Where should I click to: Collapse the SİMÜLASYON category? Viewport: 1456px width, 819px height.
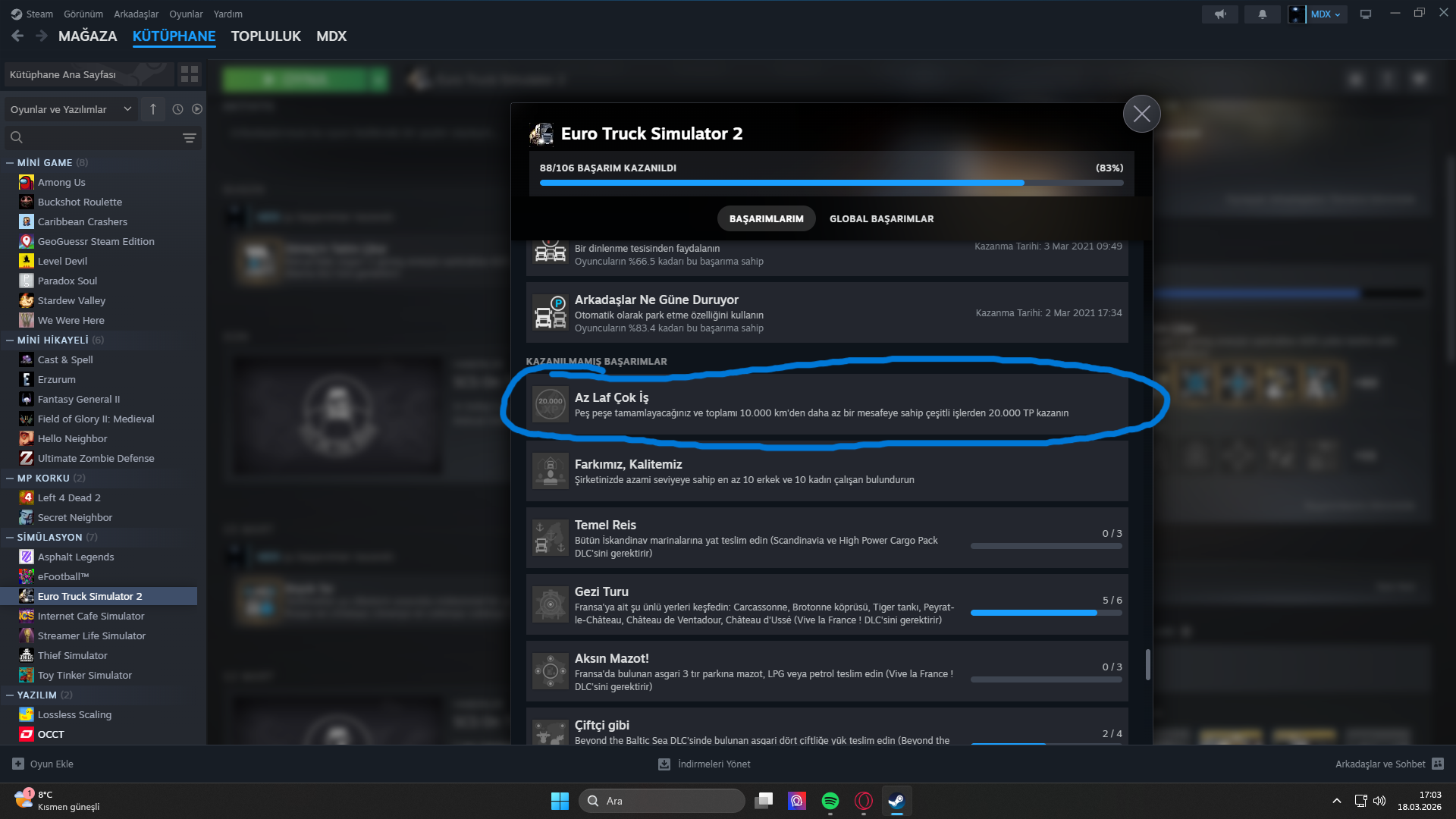(x=10, y=537)
